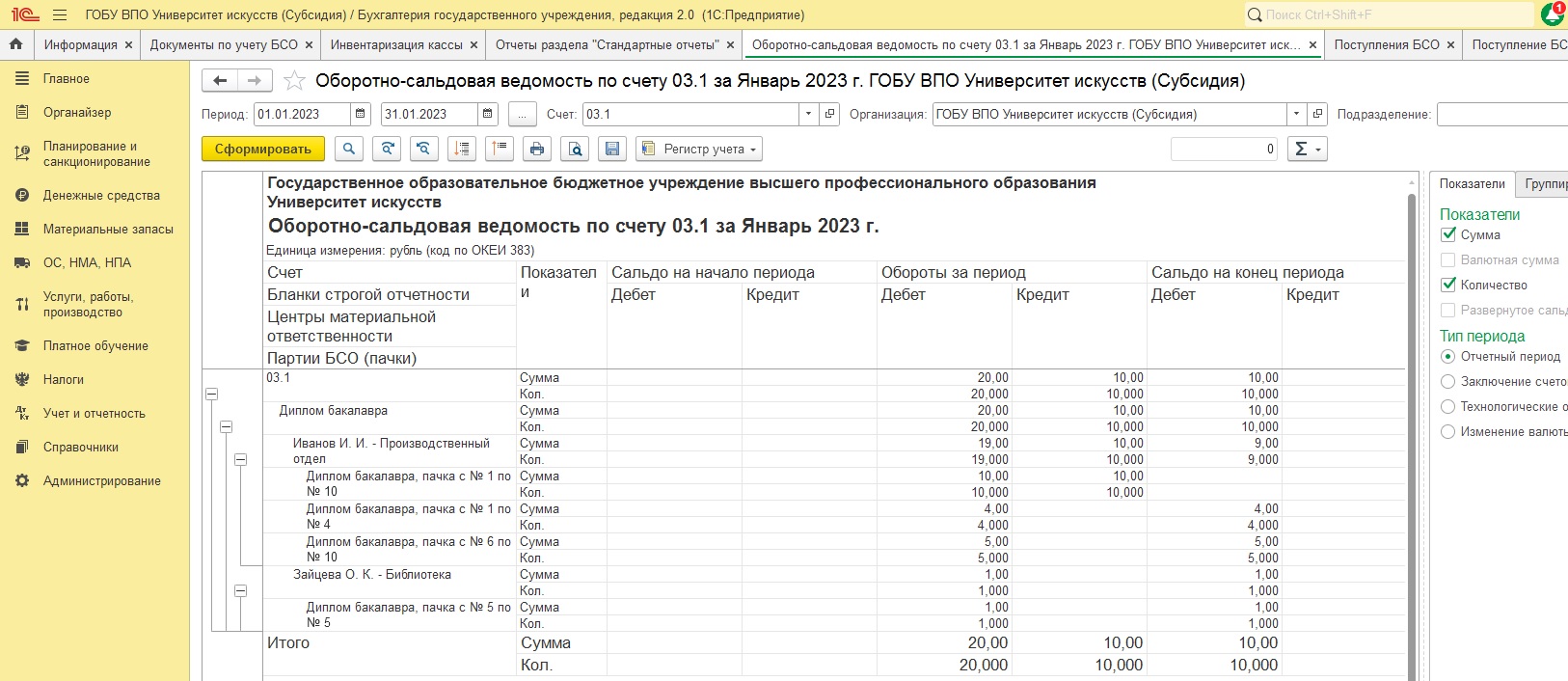
Task: Navigate forward with the right arrow
Action: pyautogui.click(x=255, y=81)
